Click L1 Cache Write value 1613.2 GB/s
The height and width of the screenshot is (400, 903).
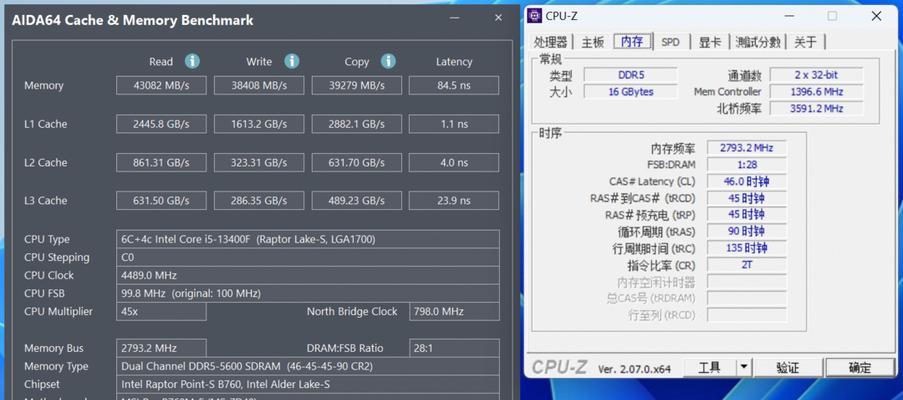(259, 124)
